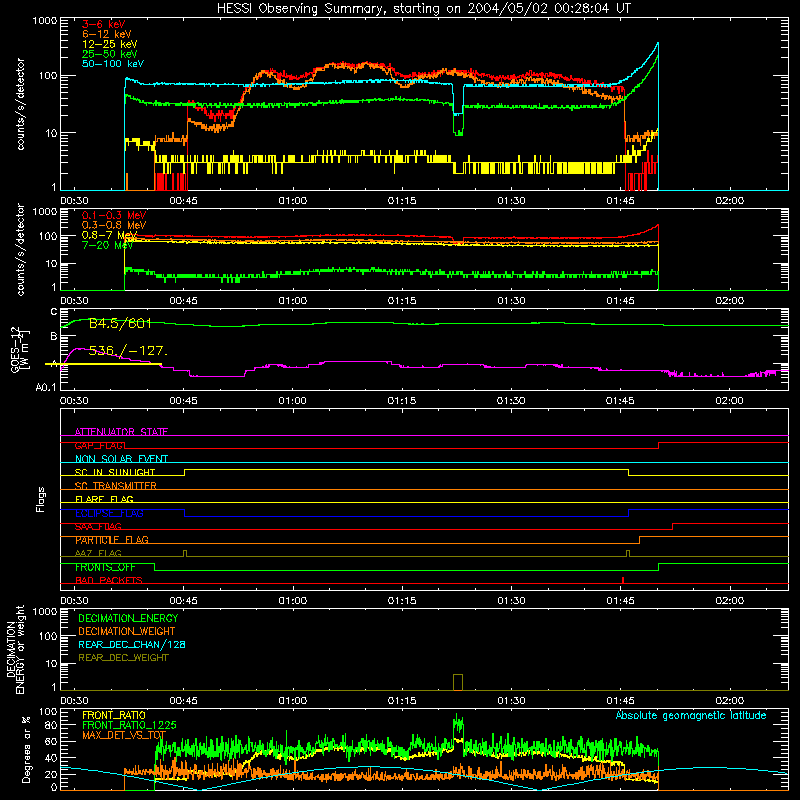The image size is (800, 800).
Task: Pick the FRONTS_OFF flag label
Action: (105, 567)
